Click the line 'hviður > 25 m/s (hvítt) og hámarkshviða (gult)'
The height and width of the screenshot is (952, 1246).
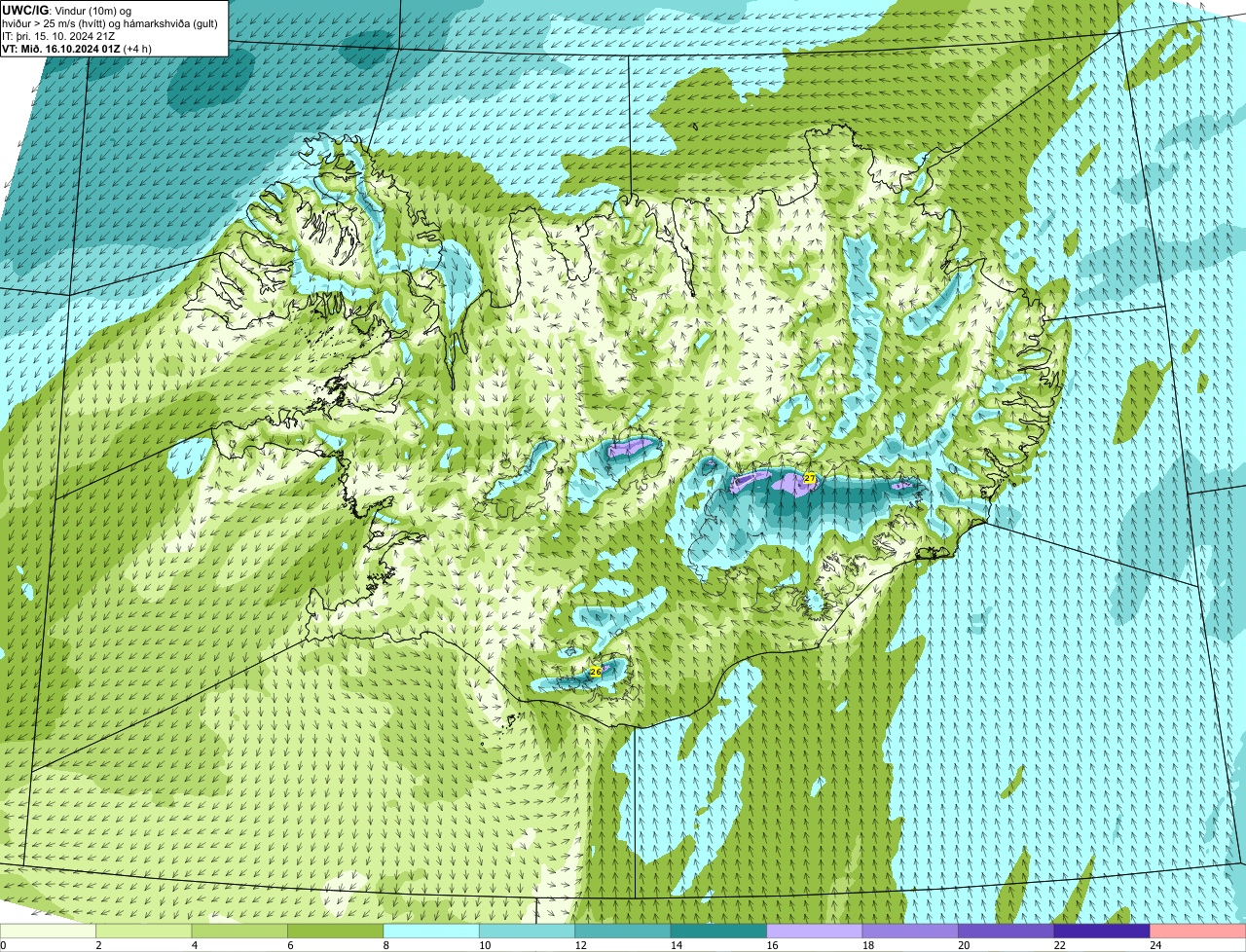[111, 22]
